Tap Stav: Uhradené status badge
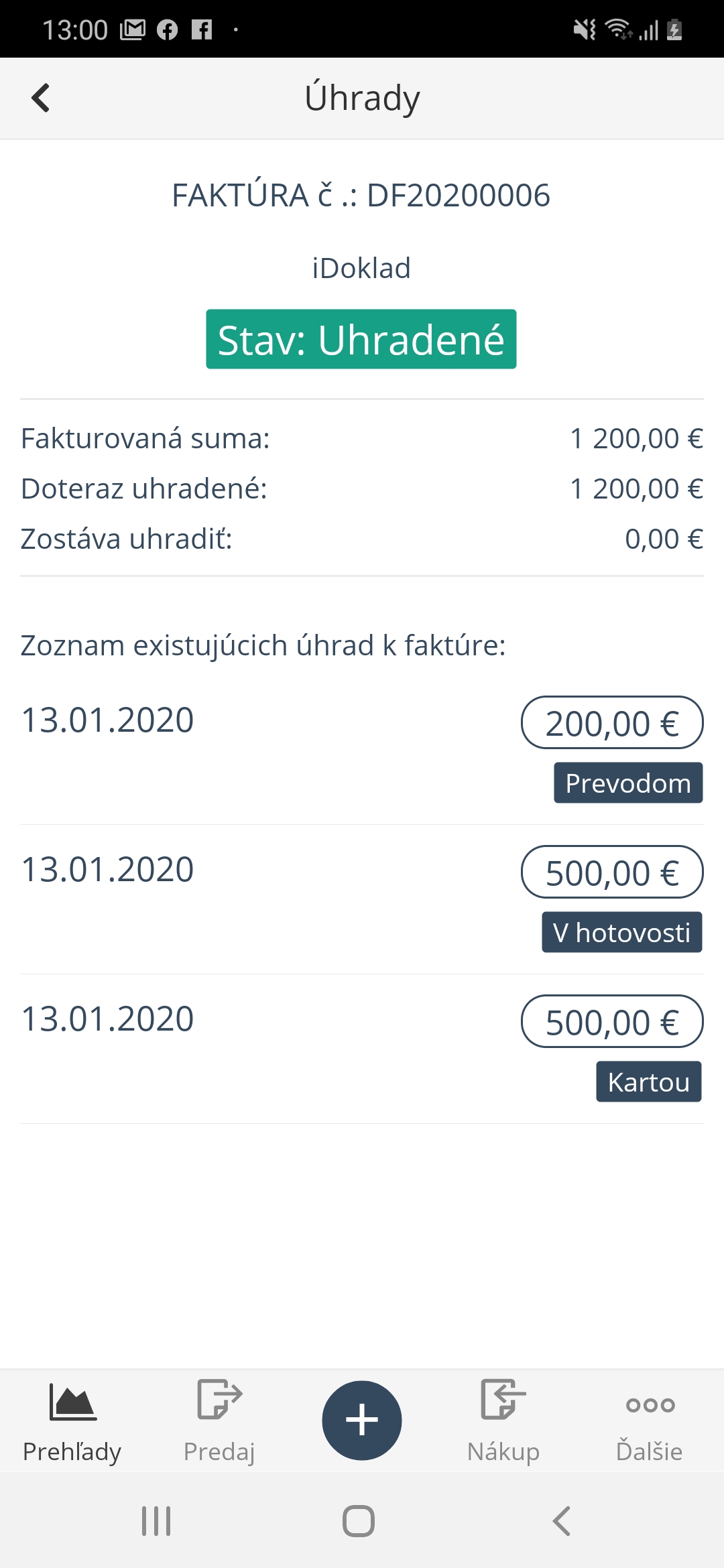 pyautogui.click(x=361, y=339)
